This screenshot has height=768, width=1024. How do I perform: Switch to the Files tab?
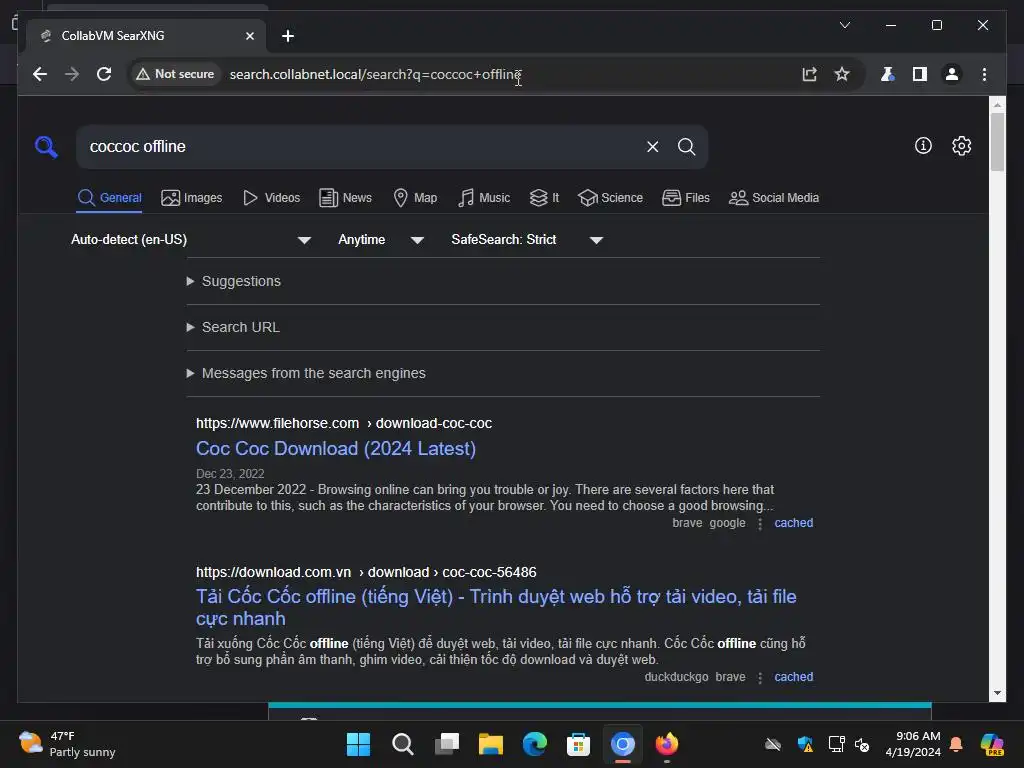[686, 198]
